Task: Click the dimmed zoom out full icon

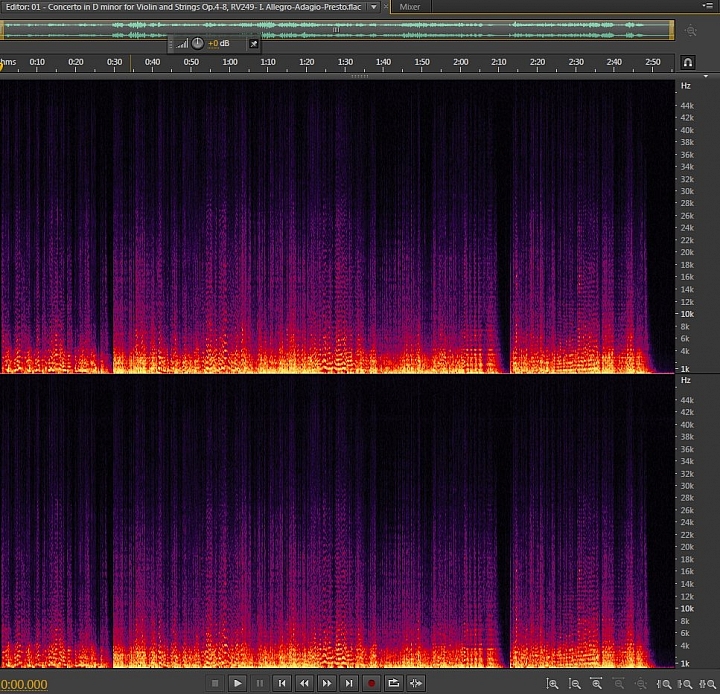Action: click(641, 684)
